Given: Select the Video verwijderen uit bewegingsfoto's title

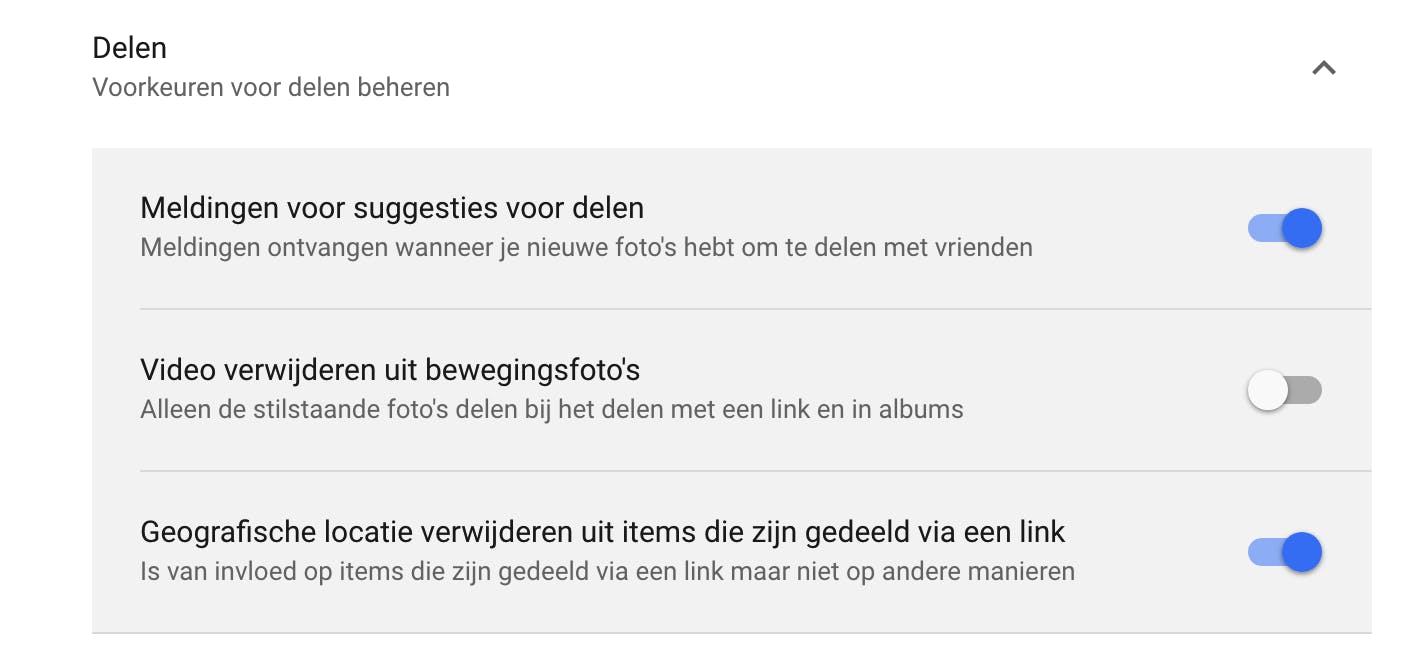Looking at the screenshot, I should [390, 371].
